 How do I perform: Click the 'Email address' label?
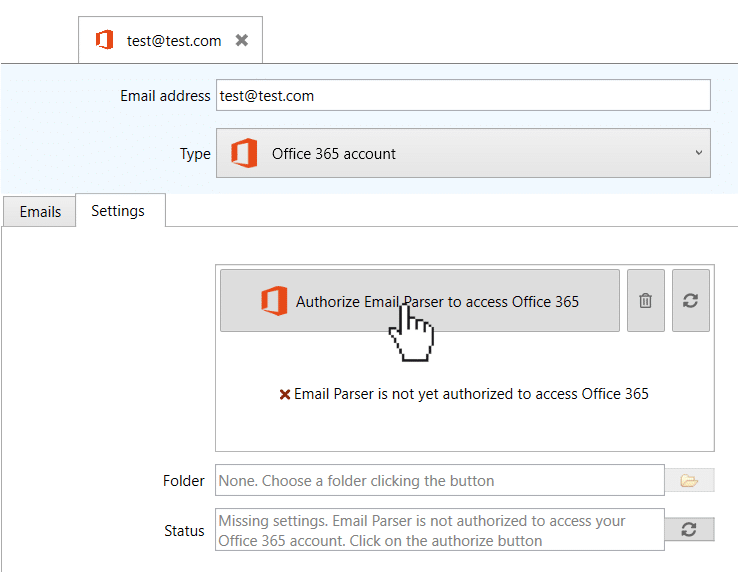pos(165,96)
